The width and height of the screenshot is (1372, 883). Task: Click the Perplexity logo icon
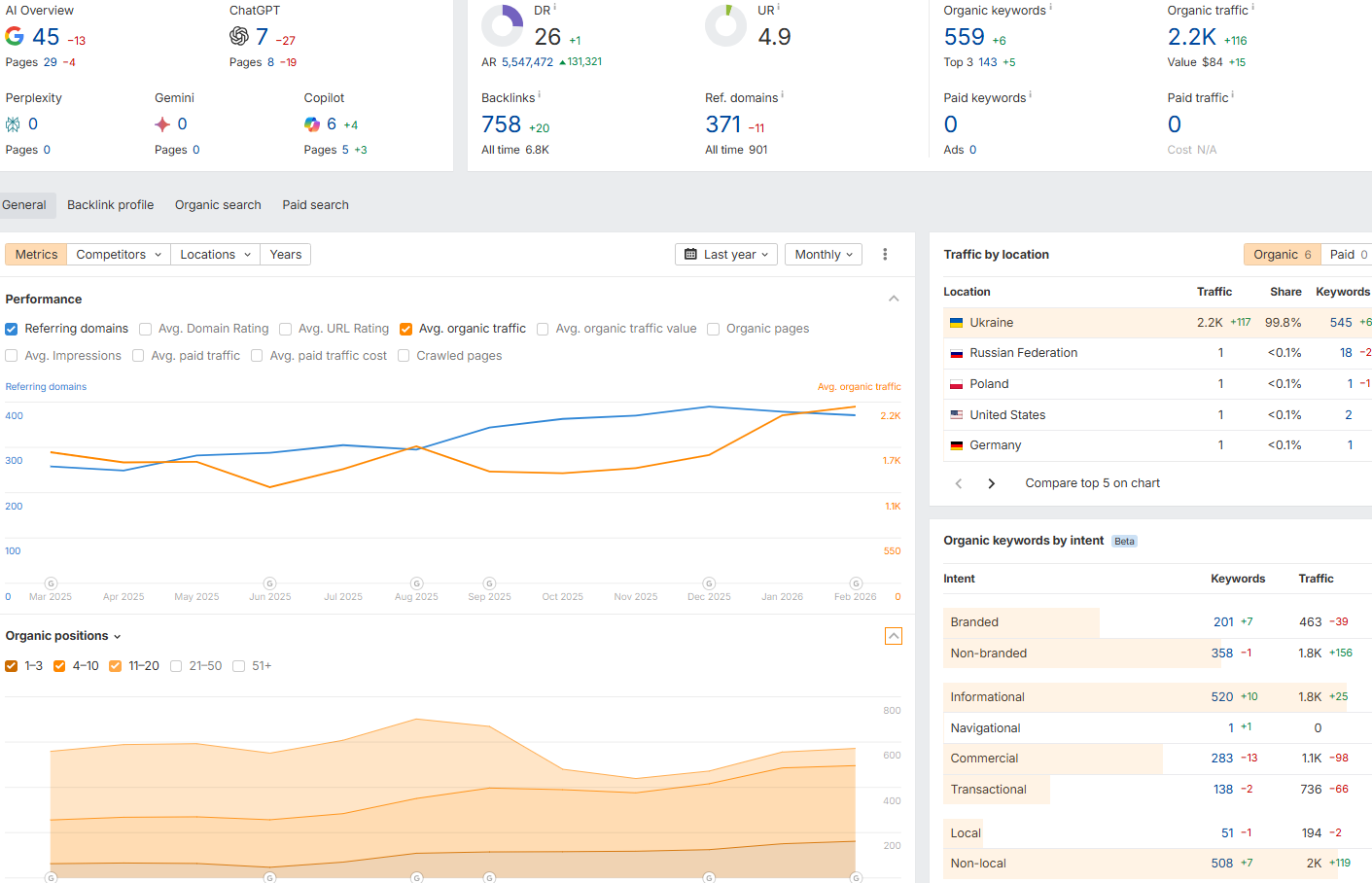tap(13, 124)
